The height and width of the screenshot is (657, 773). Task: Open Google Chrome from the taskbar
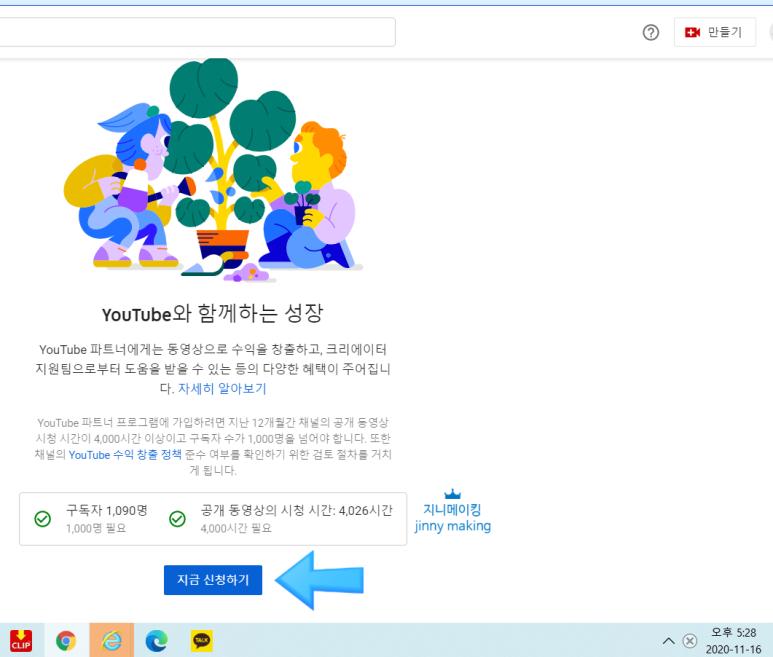coord(66,641)
